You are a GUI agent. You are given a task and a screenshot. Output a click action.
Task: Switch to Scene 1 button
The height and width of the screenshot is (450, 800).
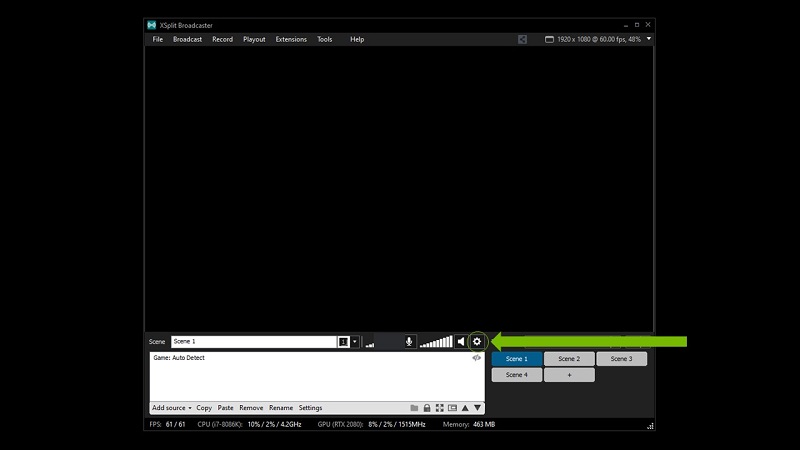(x=517, y=359)
